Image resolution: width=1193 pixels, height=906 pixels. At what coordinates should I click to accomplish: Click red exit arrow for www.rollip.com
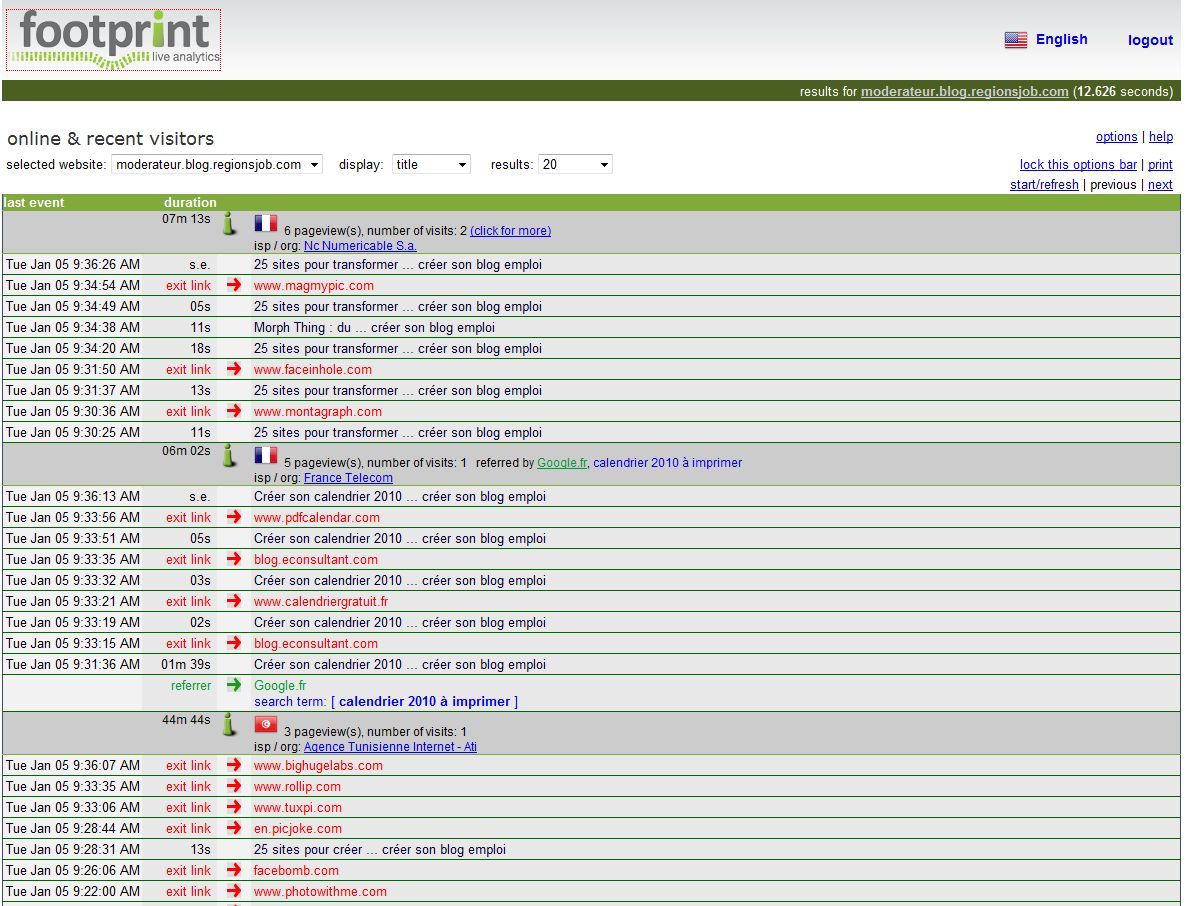pos(234,786)
